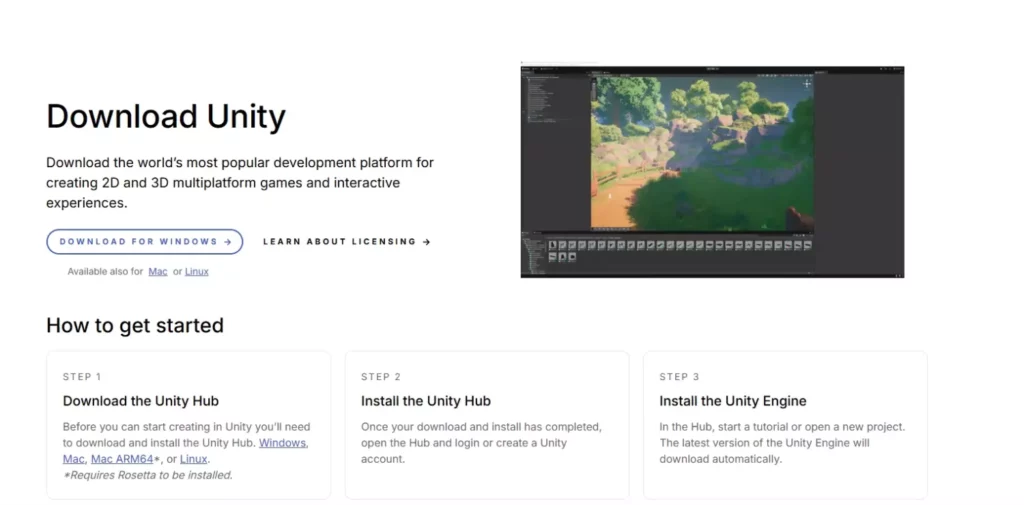Click the 'Available also for' text
The image size is (1024, 505).
click(x=105, y=271)
